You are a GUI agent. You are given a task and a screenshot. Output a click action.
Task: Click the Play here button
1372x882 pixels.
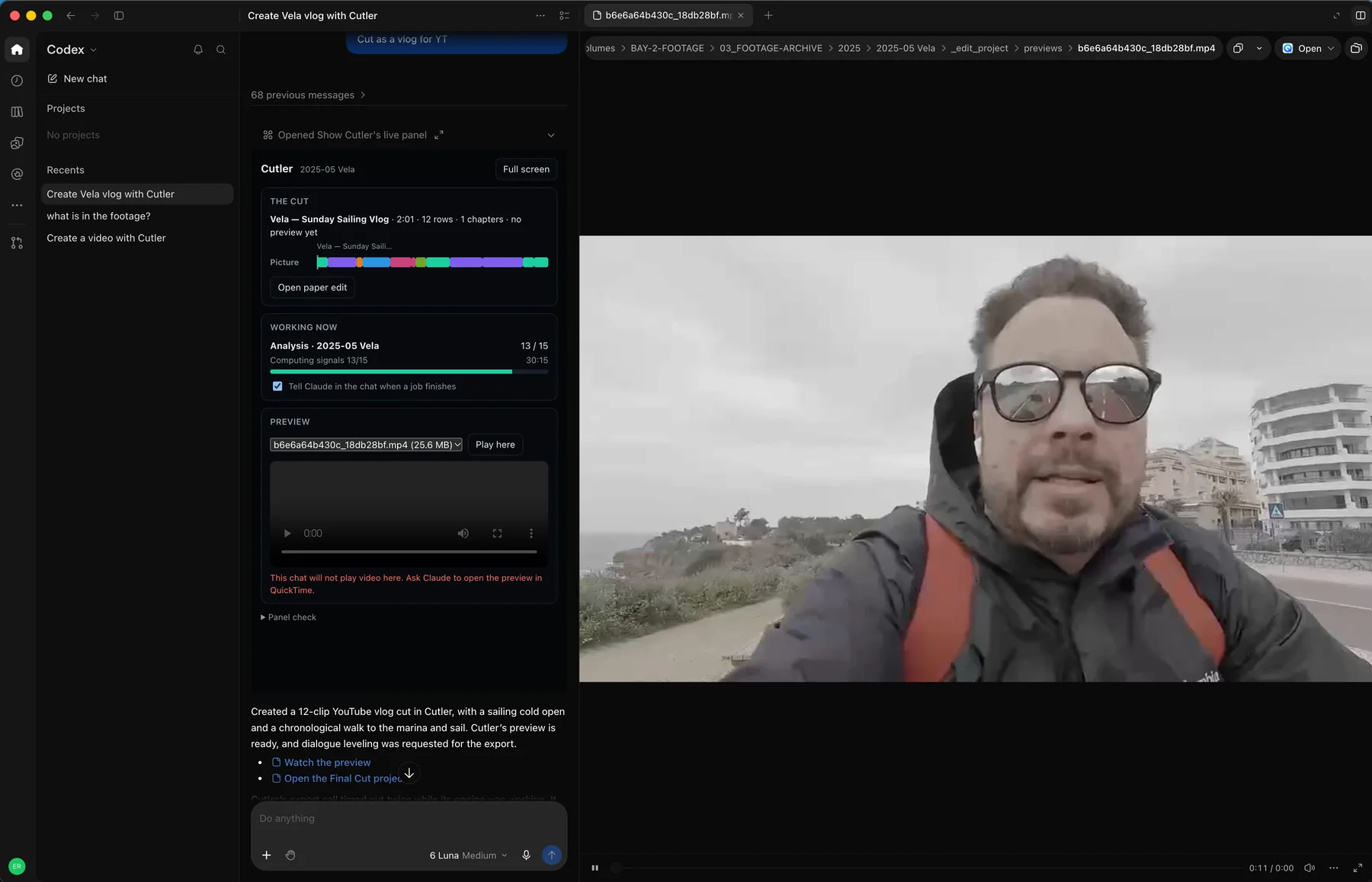click(x=495, y=444)
